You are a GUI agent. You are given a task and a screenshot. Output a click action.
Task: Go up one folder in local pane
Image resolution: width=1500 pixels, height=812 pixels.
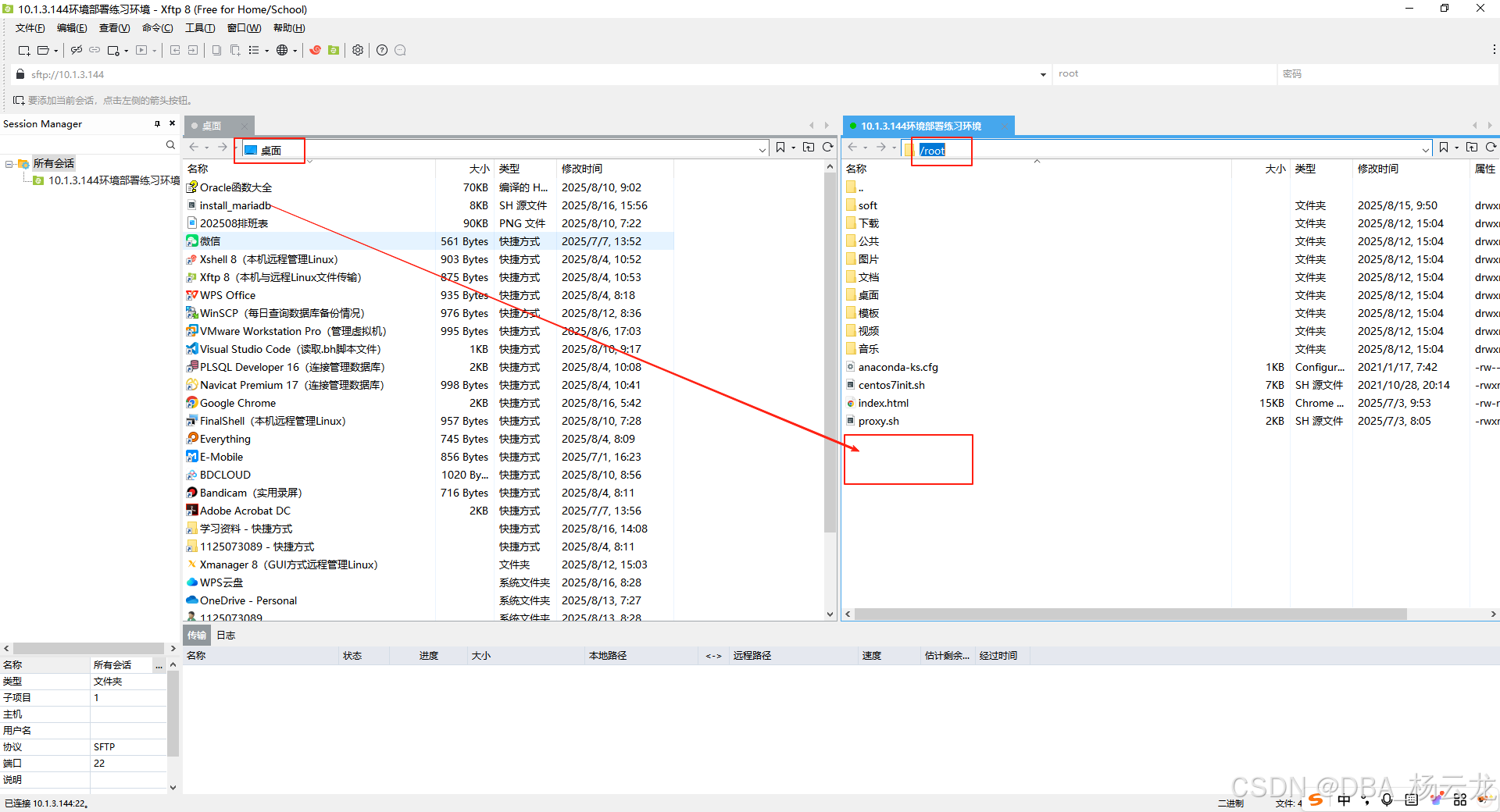809,147
